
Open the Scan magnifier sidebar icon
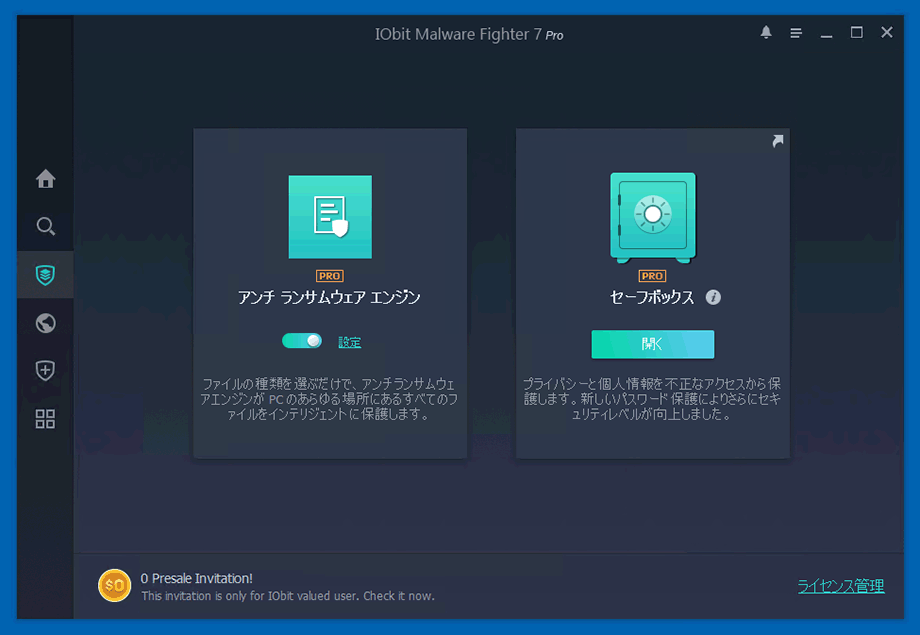coord(45,226)
